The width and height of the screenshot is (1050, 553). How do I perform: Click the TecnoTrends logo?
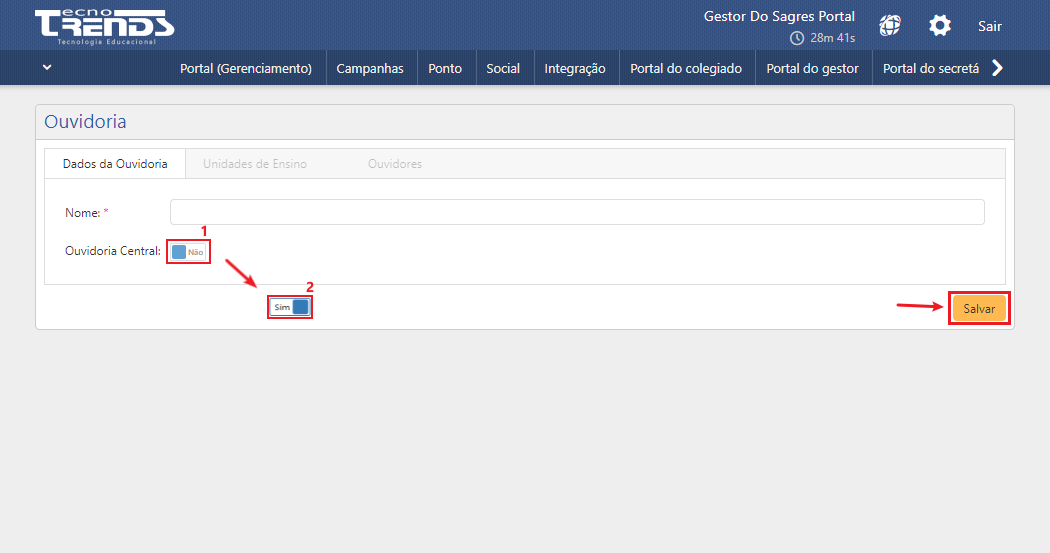click(x=103, y=26)
